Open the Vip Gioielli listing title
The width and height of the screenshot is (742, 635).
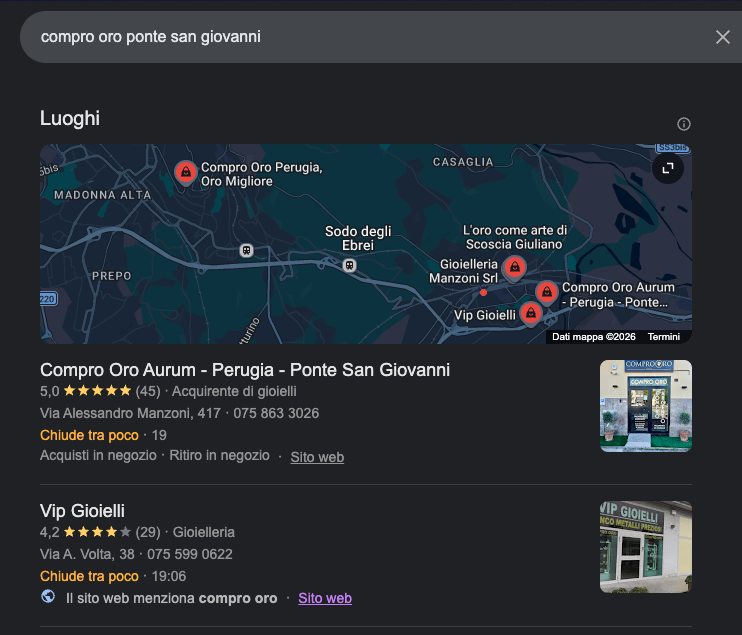pyautogui.click(x=82, y=511)
